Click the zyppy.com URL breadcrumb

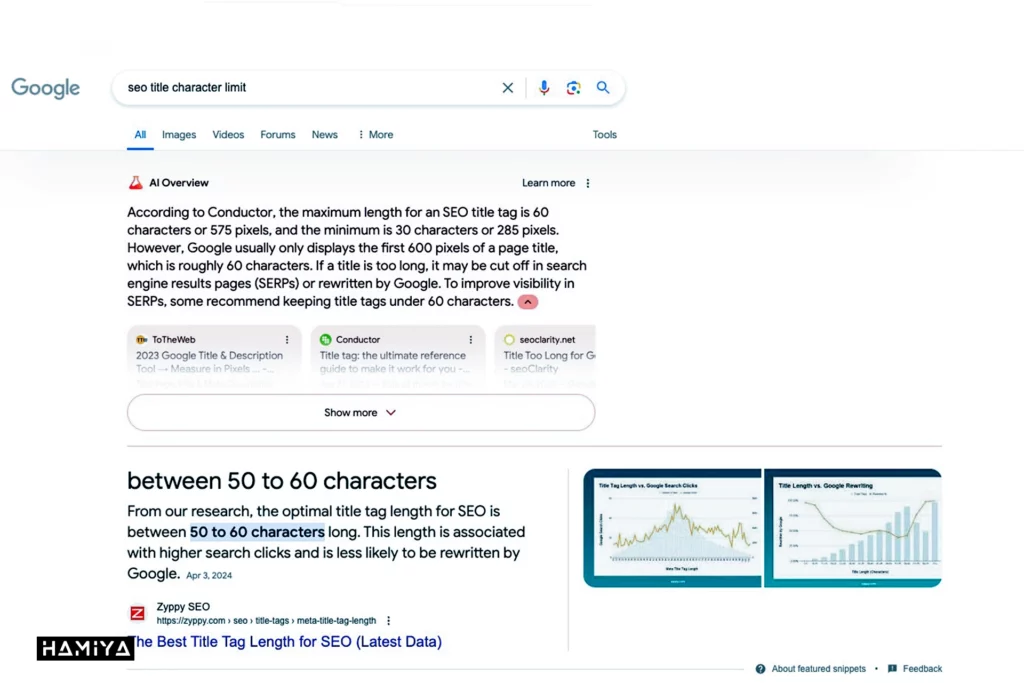tap(266, 620)
